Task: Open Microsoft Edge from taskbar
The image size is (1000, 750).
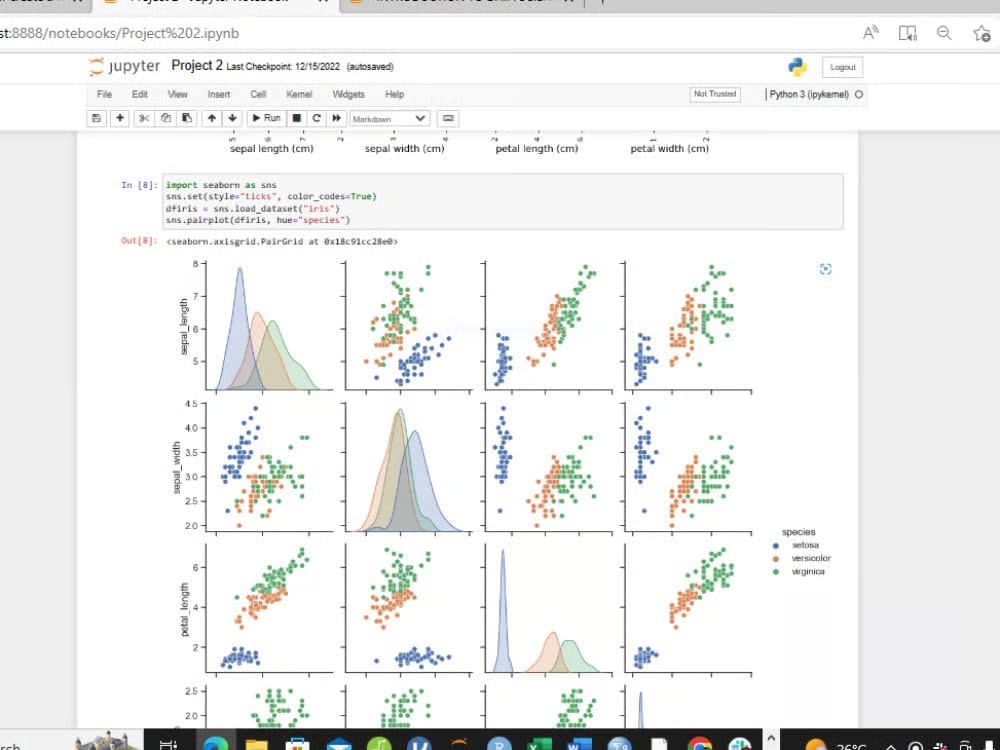Action: [x=216, y=742]
